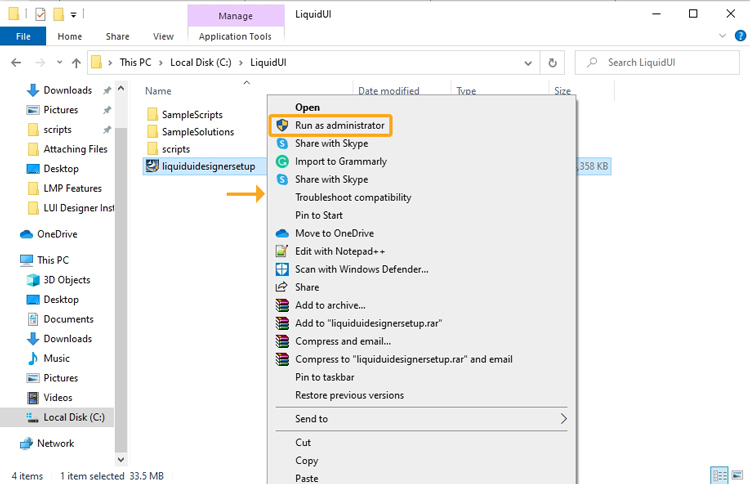Click the Move to OneDrive cloud icon

pyautogui.click(x=282, y=234)
